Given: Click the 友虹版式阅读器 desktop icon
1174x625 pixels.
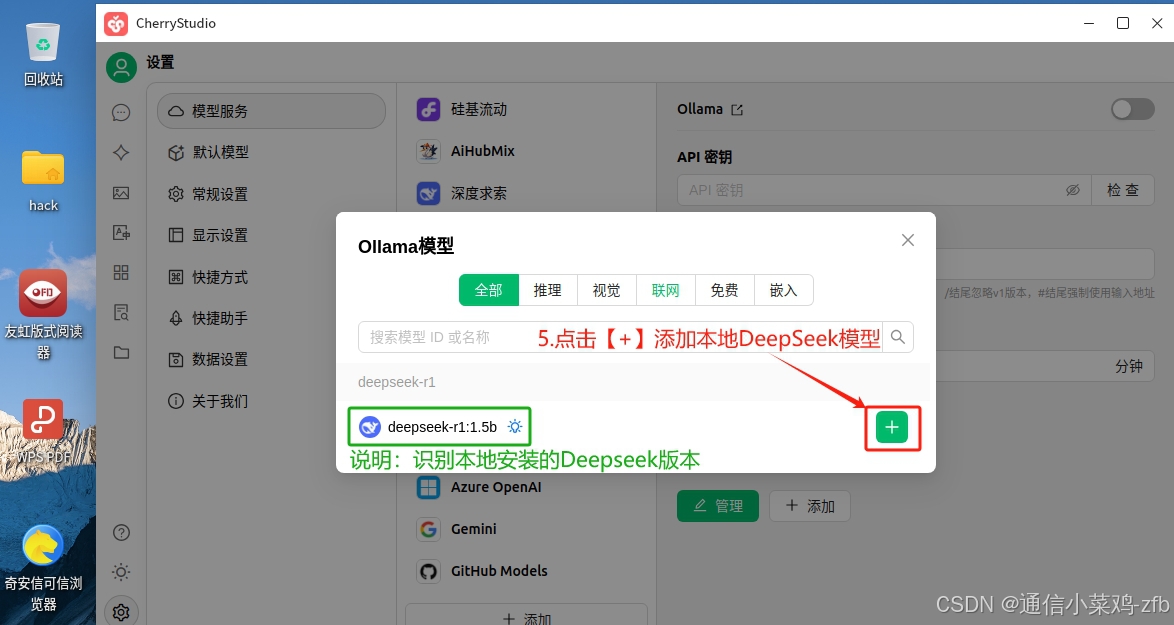Looking at the screenshot, I should coord(43,314).
